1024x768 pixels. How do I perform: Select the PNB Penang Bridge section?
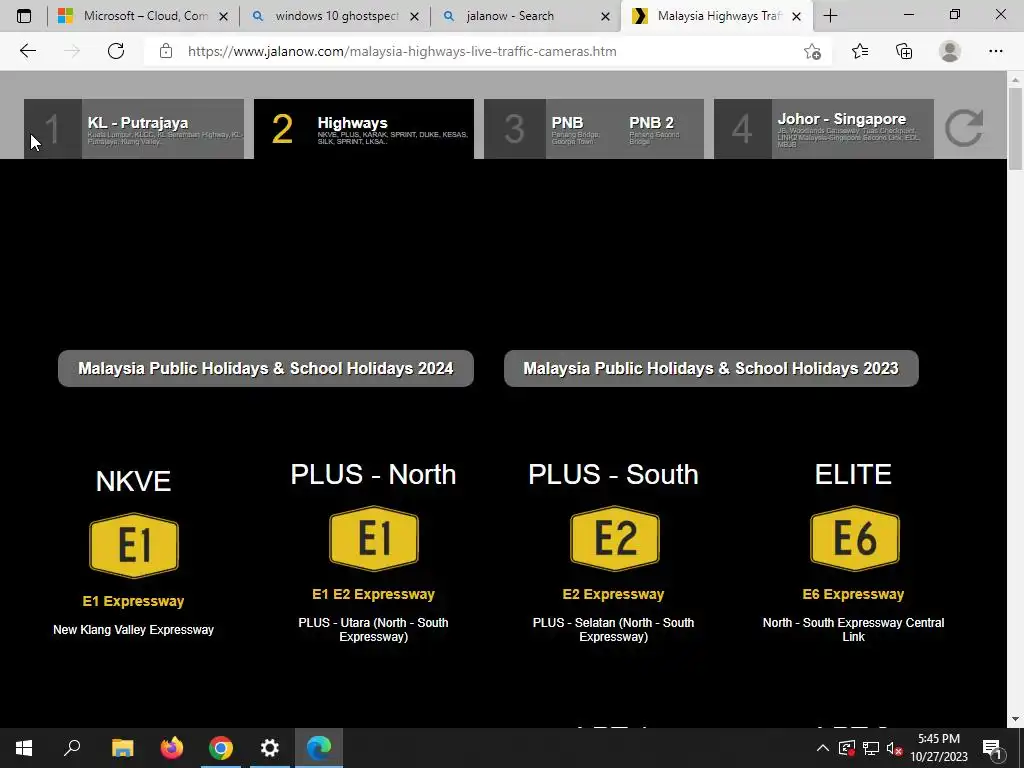point(576,129)
